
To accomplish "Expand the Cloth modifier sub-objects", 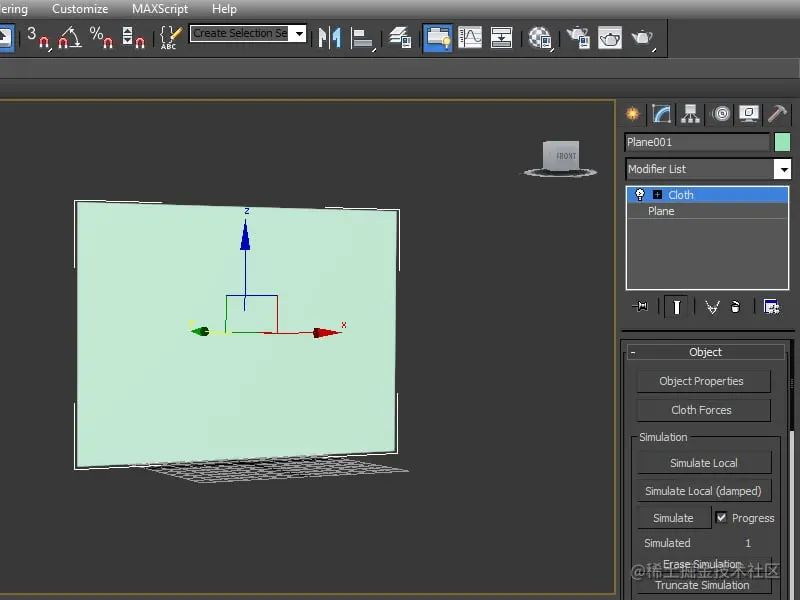I will click(x=657, y=194).
